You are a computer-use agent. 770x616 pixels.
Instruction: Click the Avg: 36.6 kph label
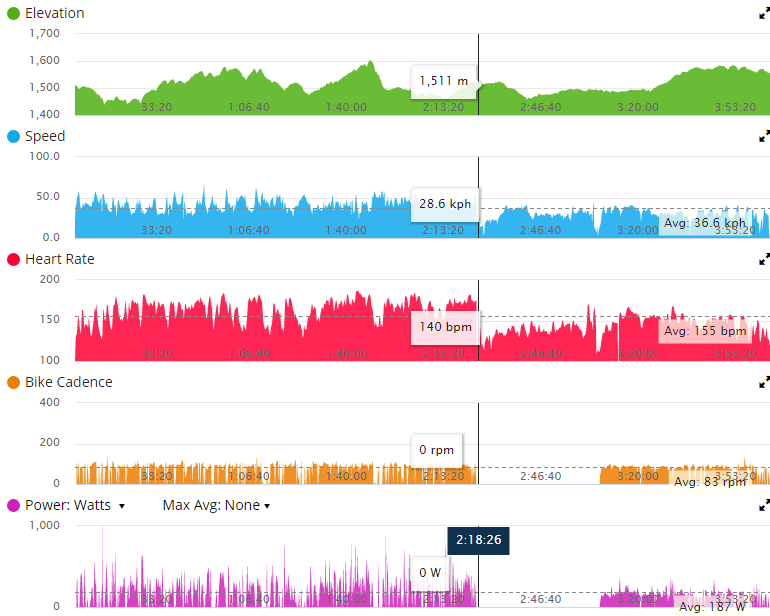(x=705, y=223)
